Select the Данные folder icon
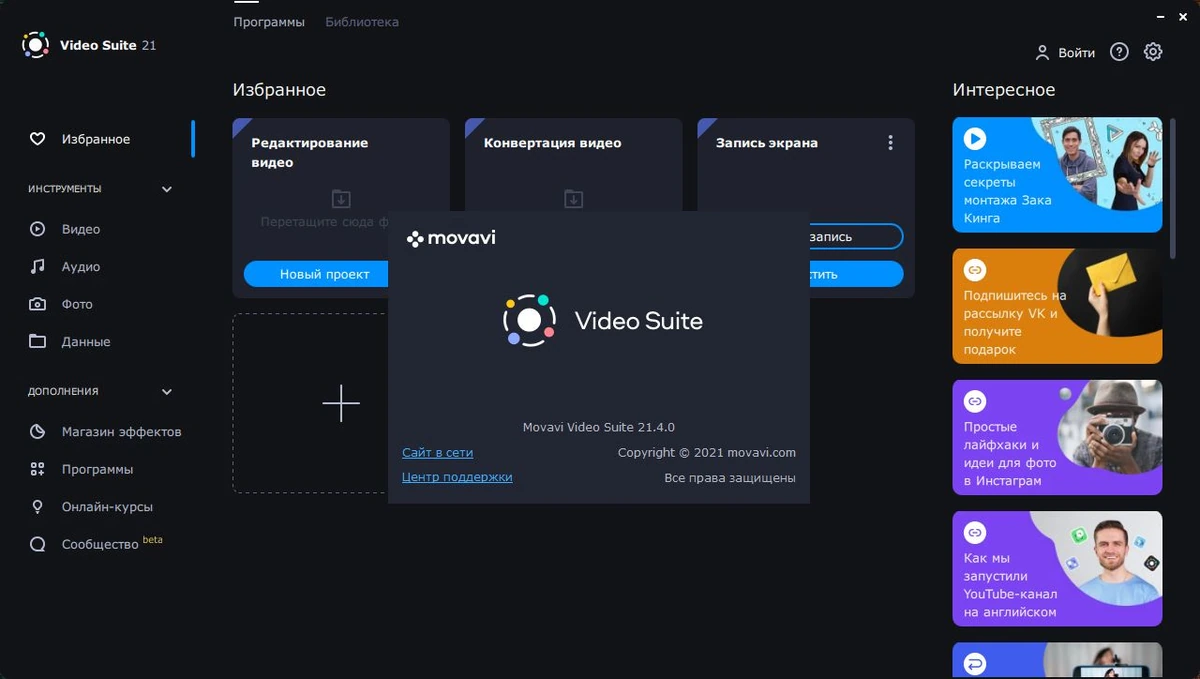Image resolution: width=1200 pixels, height=679 pixels. 37,342
